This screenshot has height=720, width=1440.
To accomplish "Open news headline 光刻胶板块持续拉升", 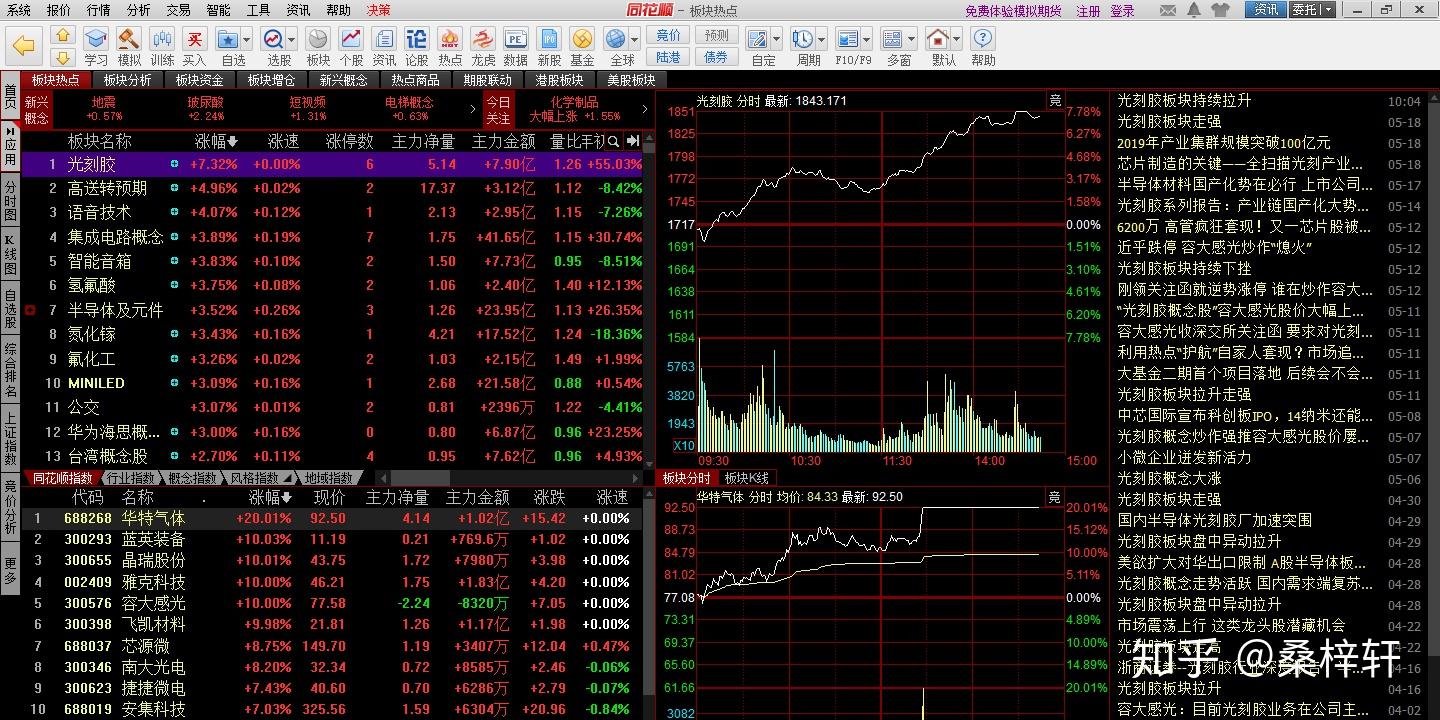I will 1184,101.
